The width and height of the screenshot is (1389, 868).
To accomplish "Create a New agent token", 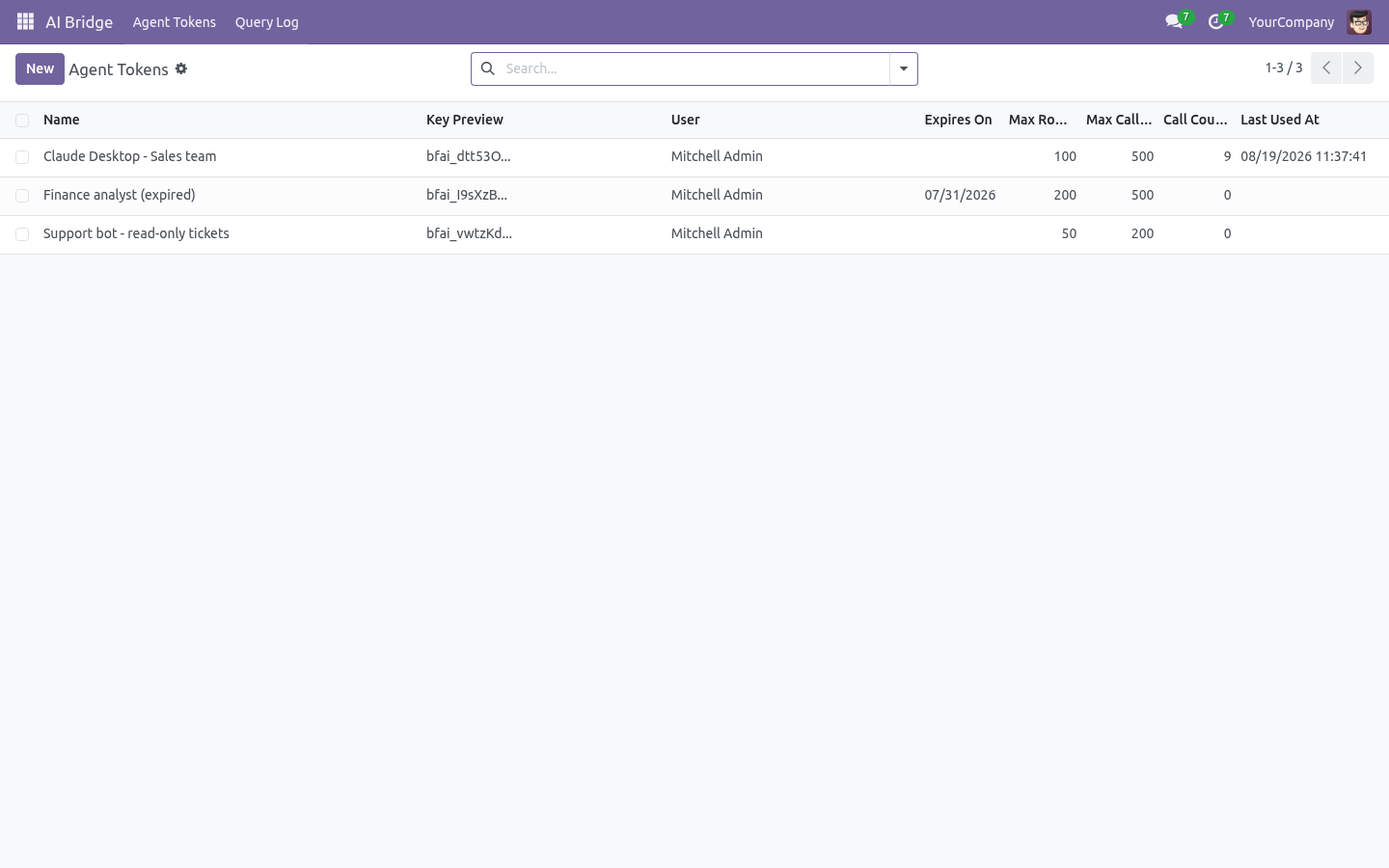I will point(40,68).
